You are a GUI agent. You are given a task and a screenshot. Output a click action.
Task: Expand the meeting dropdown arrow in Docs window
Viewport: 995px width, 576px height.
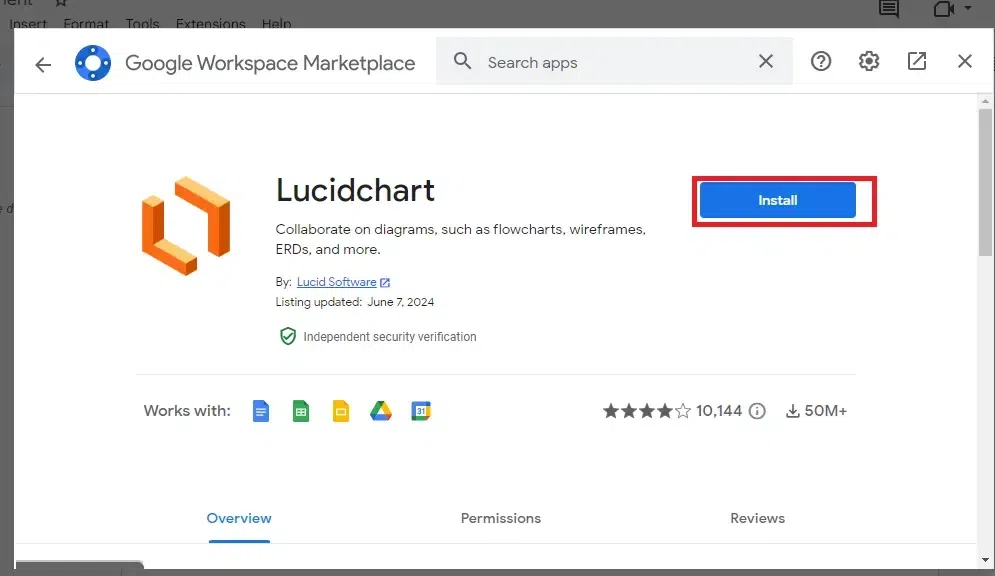coord(968,8)
